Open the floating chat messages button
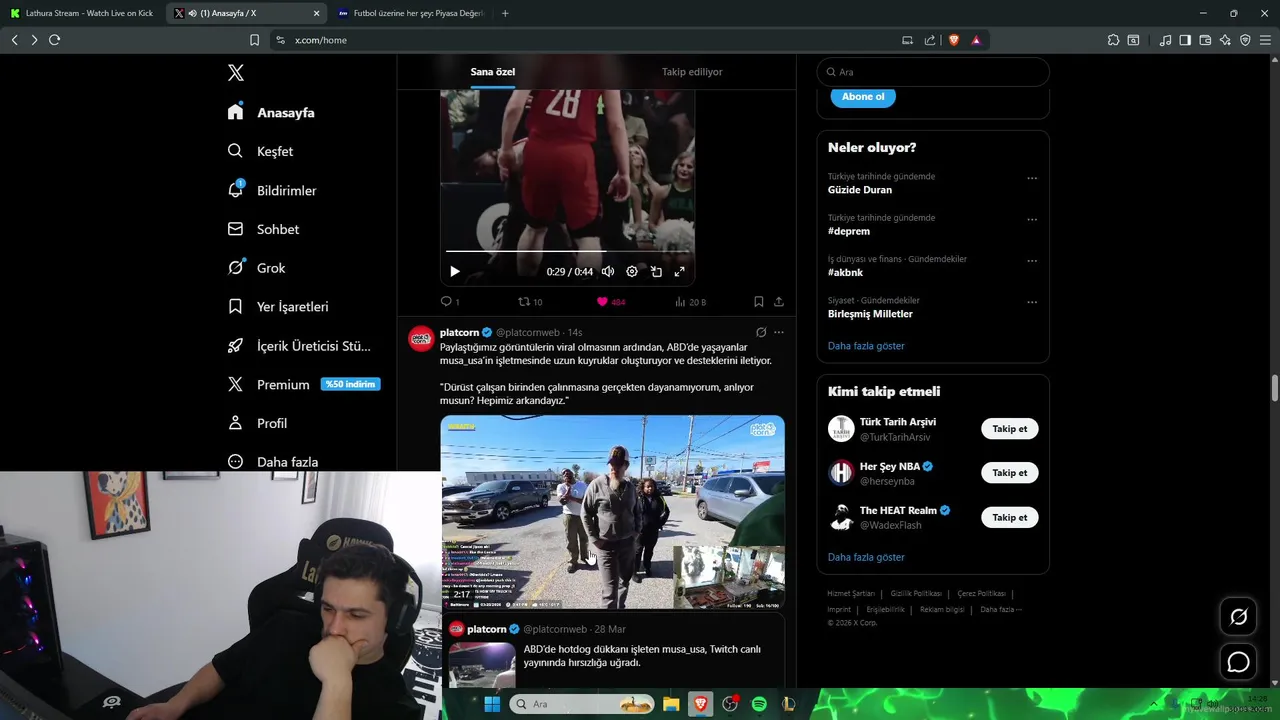The width and height of the screenshot is (1280, 720). click(1238, 662)
